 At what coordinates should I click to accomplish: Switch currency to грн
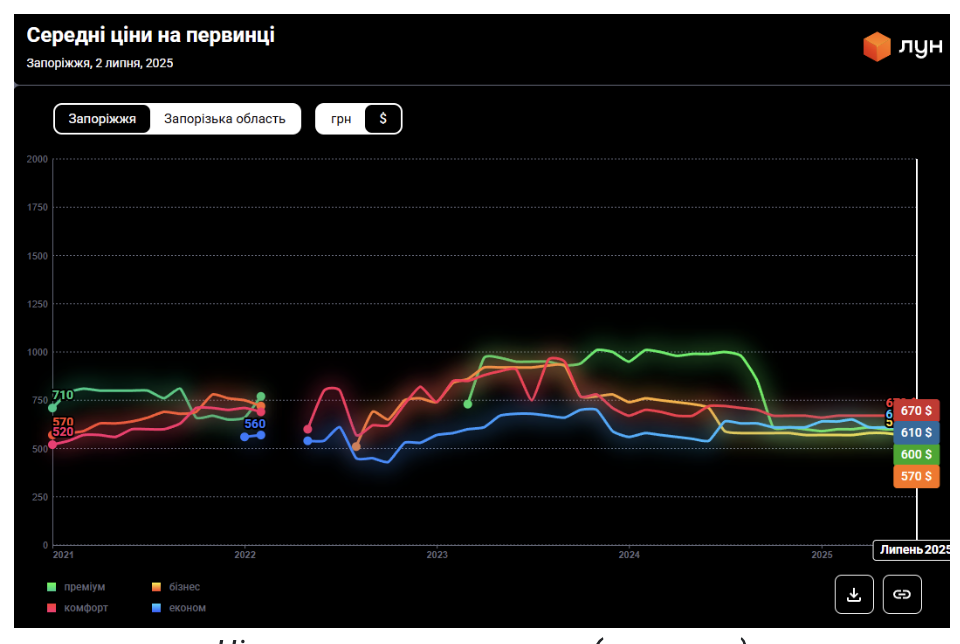pyautogui.click(x=341, y=119)
